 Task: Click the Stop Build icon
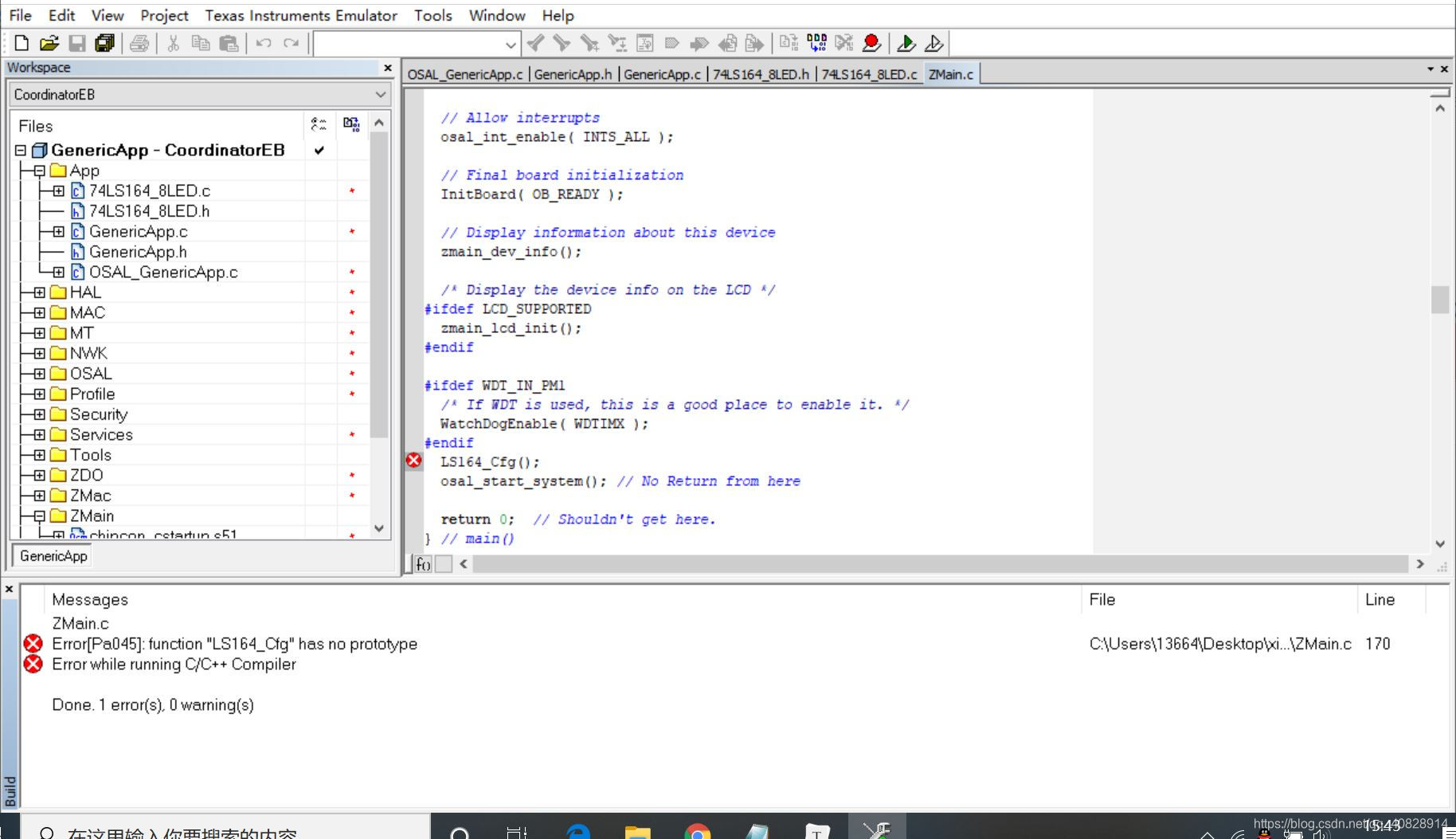click(x=844, y=43)
